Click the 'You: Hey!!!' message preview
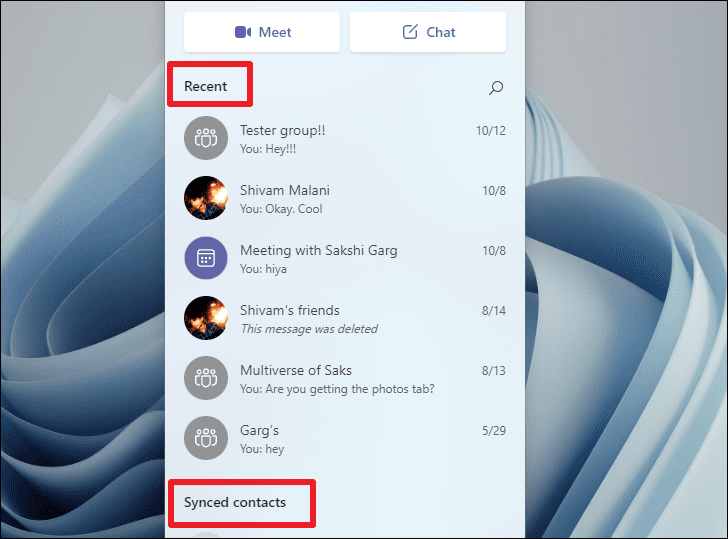728x539 pixels. (268, 149)
